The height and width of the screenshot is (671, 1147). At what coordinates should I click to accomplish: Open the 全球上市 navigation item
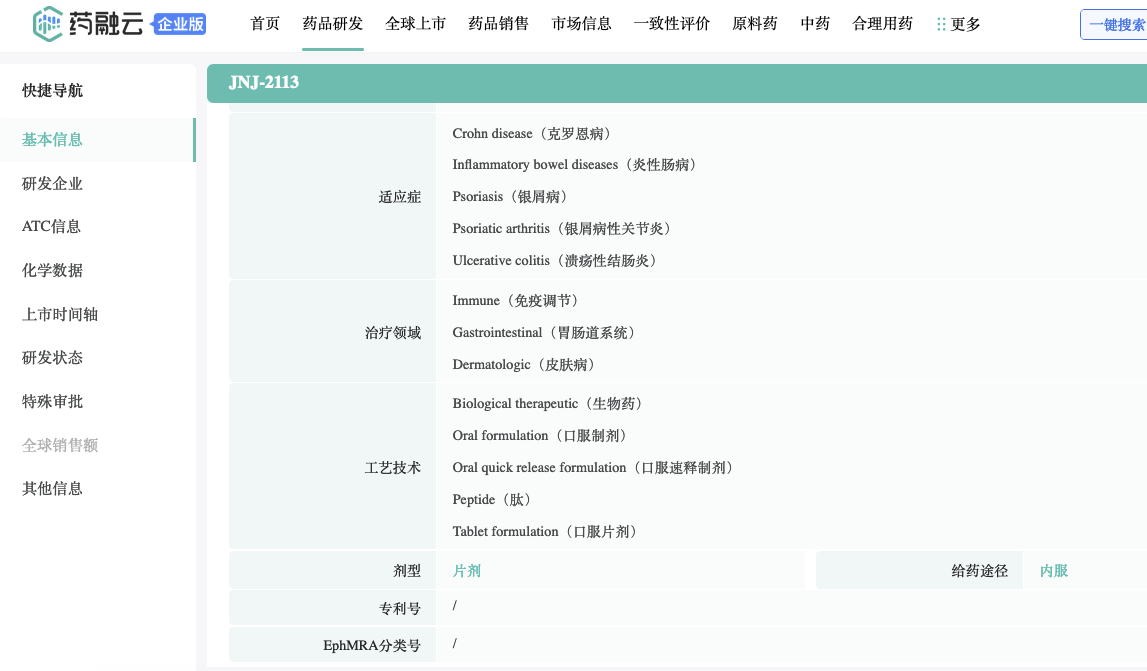415,23
